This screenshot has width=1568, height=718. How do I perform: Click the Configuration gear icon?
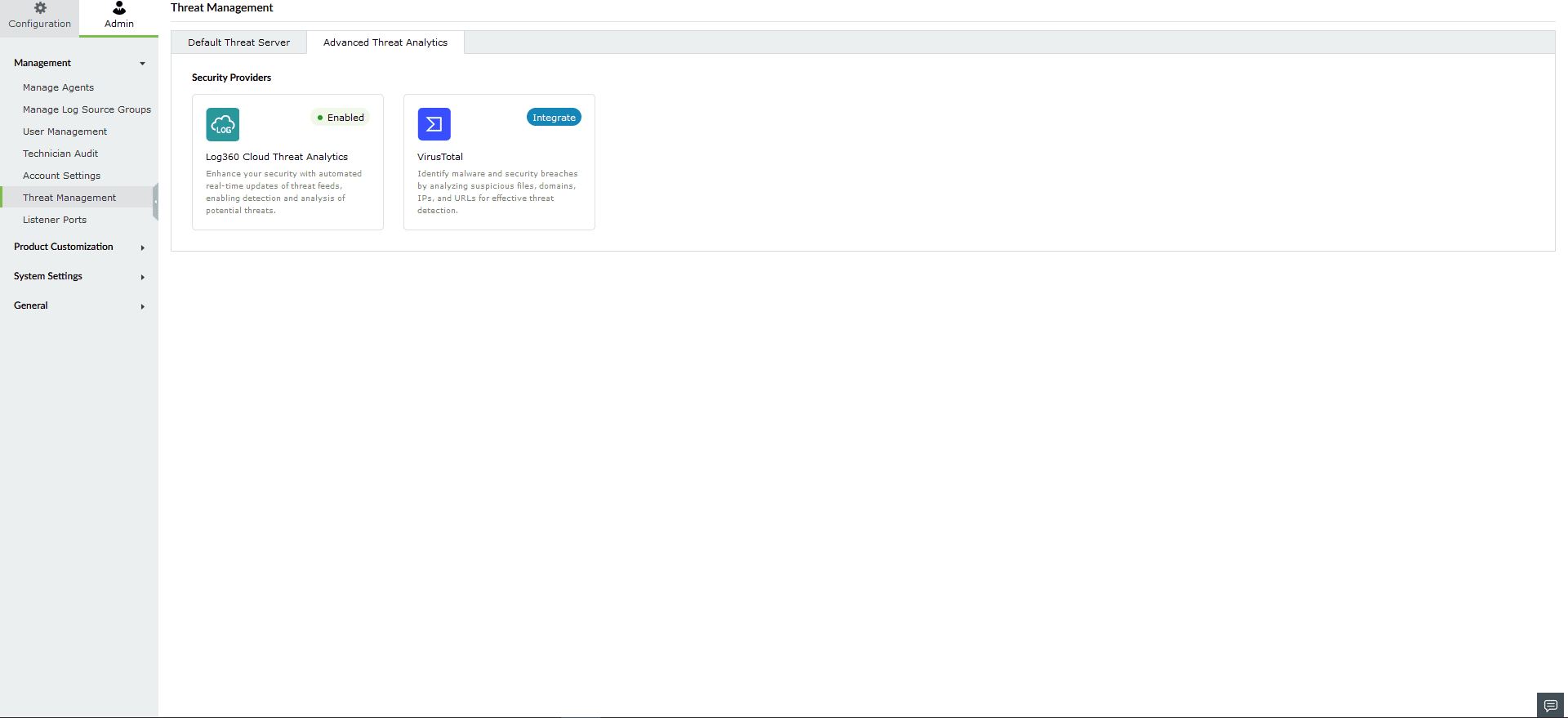tap(40, 8)
